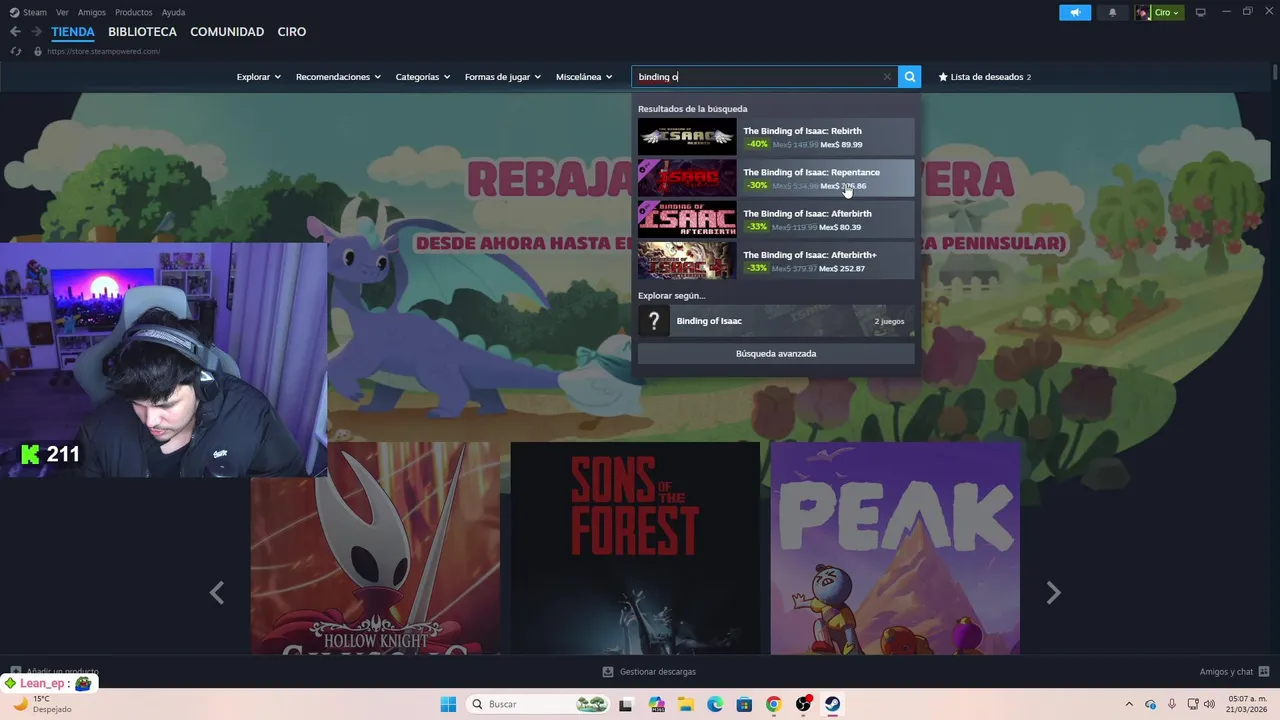Open Microsoft Store from the taskbar
Image resolution: width=1280 pixels, height=720 pixels.
pos(744,704)
